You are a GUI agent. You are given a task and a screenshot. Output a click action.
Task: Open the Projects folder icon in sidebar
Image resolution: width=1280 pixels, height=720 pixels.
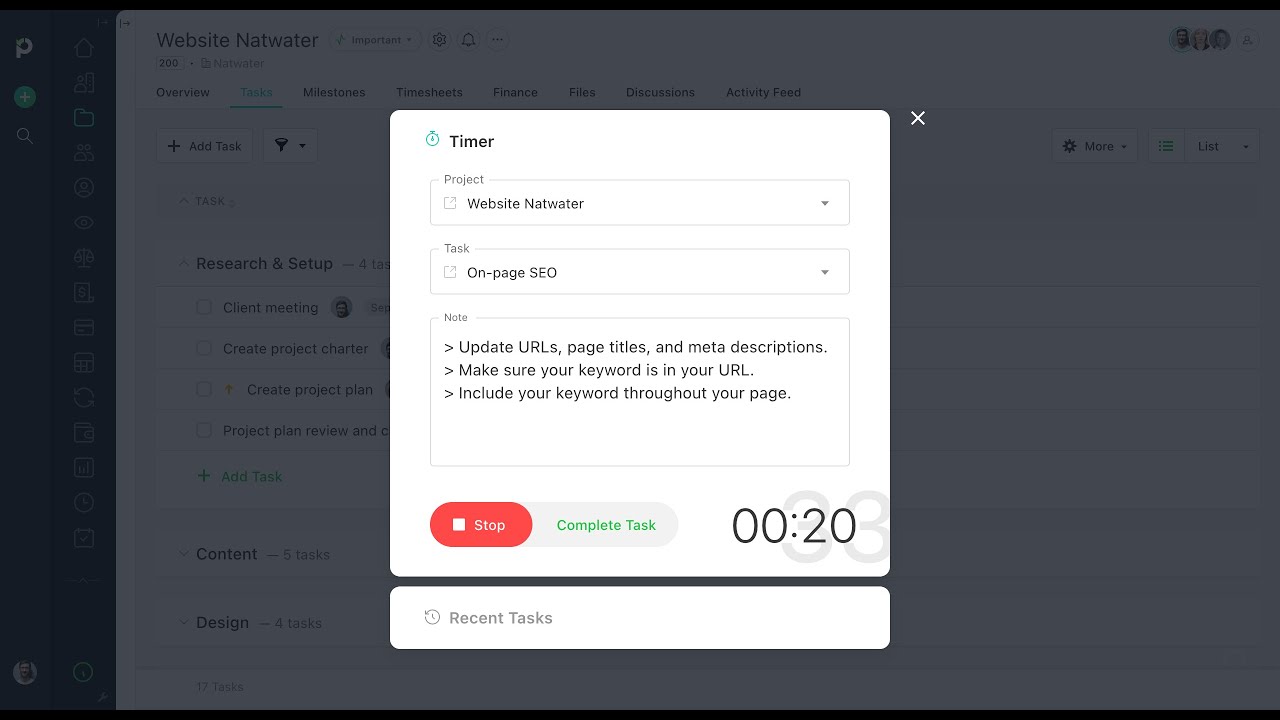pos(84,118)
